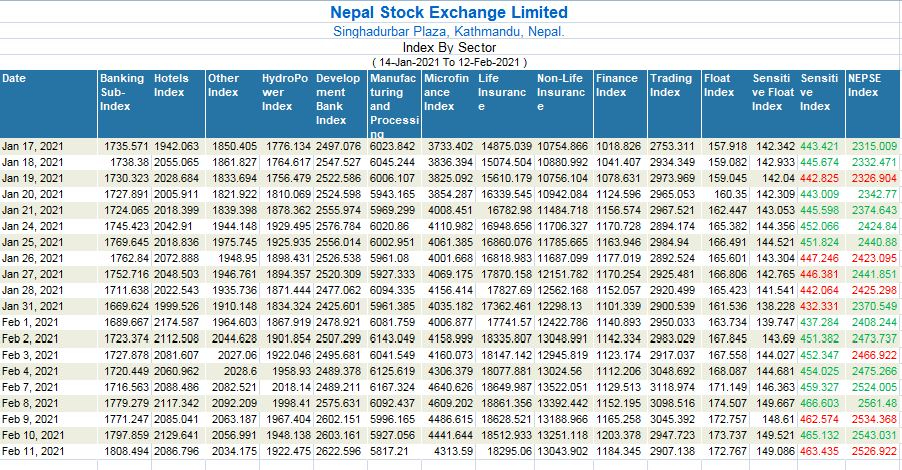Image resolution: width=902 pixels, height=470 pixels.
Task: Click the Trading Index column header
Action: click(x=670, y=85)
